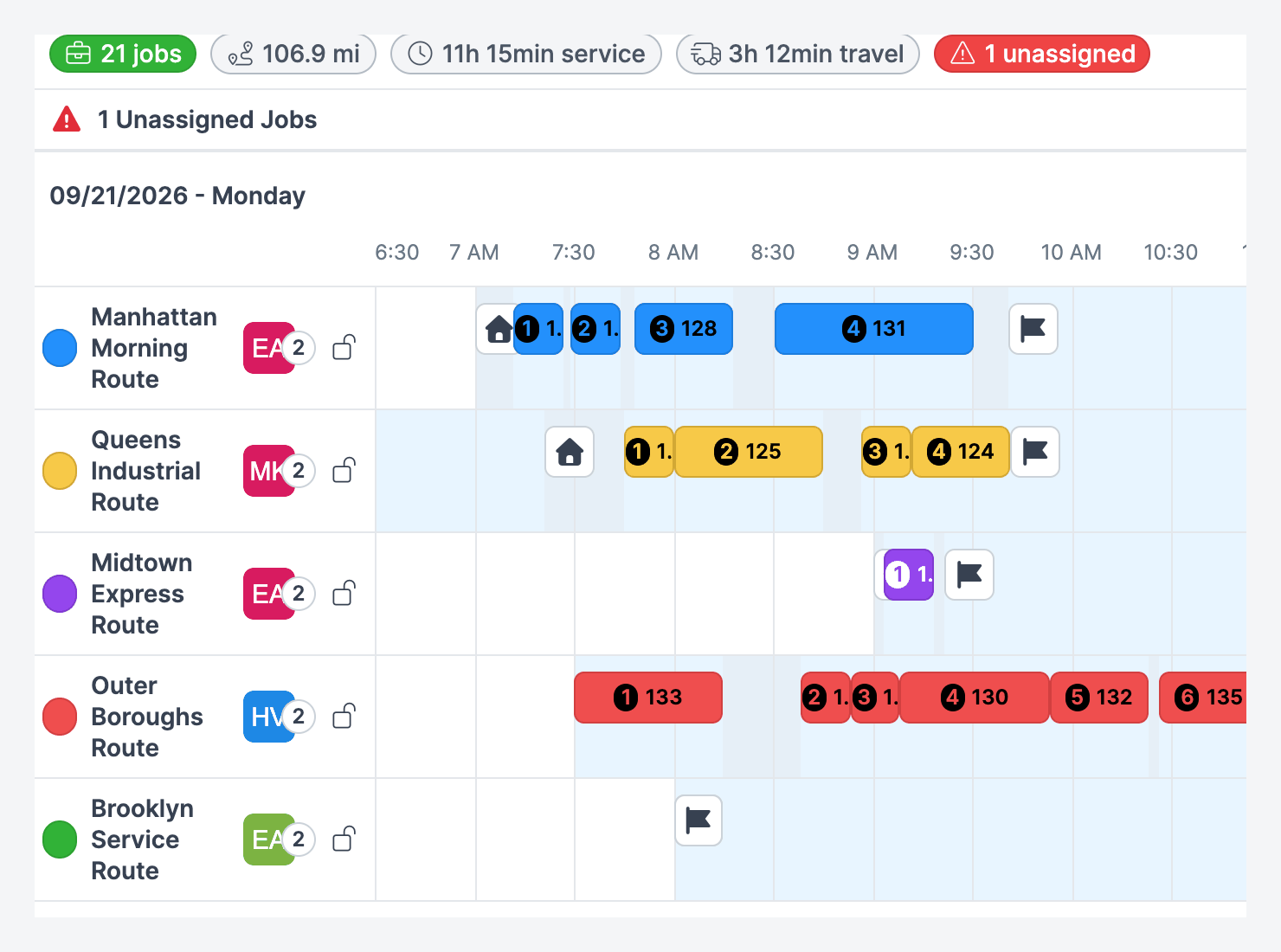Open the 1 Unassigned Jobs row
The height and width of the screenshot is (952, 1281).
640,119
